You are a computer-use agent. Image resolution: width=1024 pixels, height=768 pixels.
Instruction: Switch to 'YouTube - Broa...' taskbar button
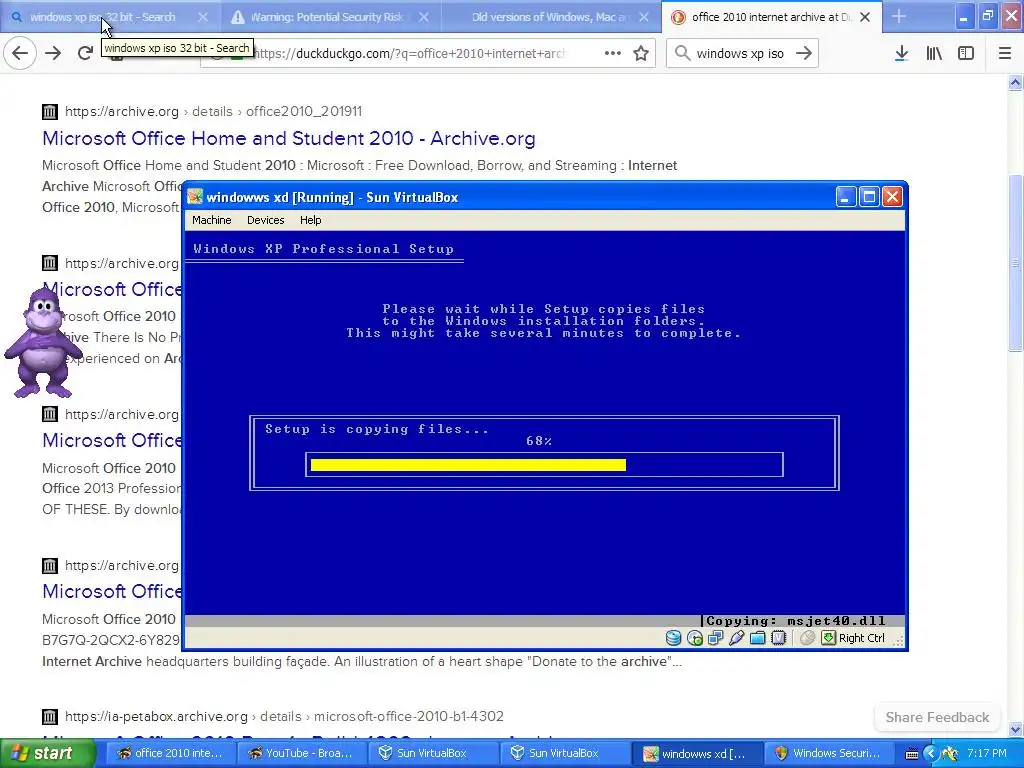coord(301,754)
